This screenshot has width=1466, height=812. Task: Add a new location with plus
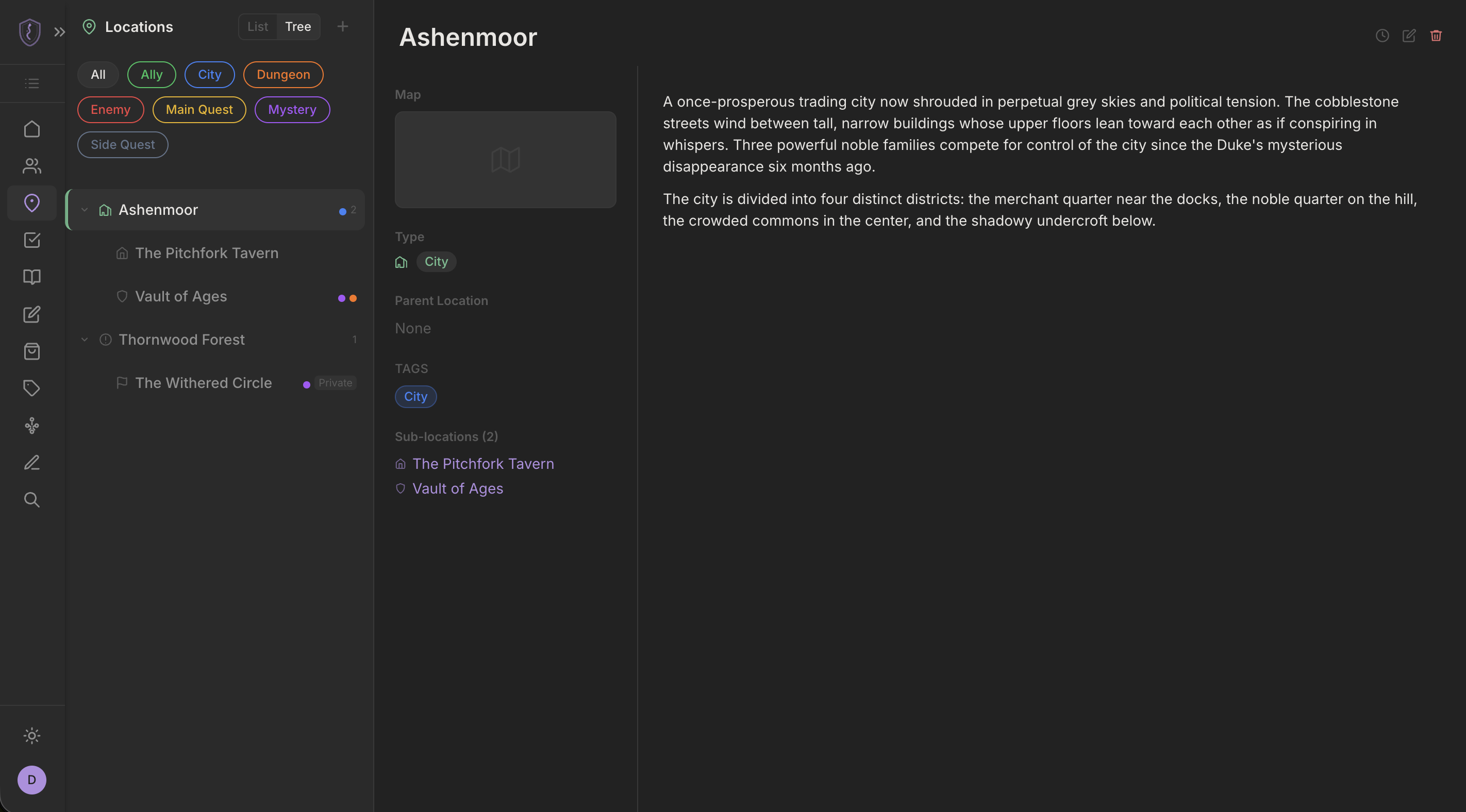pyautogui.click(x=343, y=26)
